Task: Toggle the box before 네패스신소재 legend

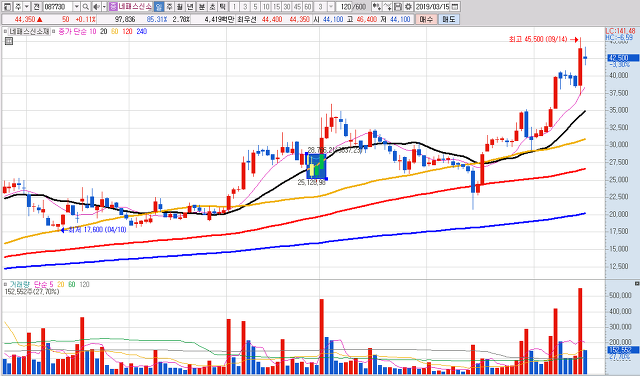Action: (x=5, y=31)
